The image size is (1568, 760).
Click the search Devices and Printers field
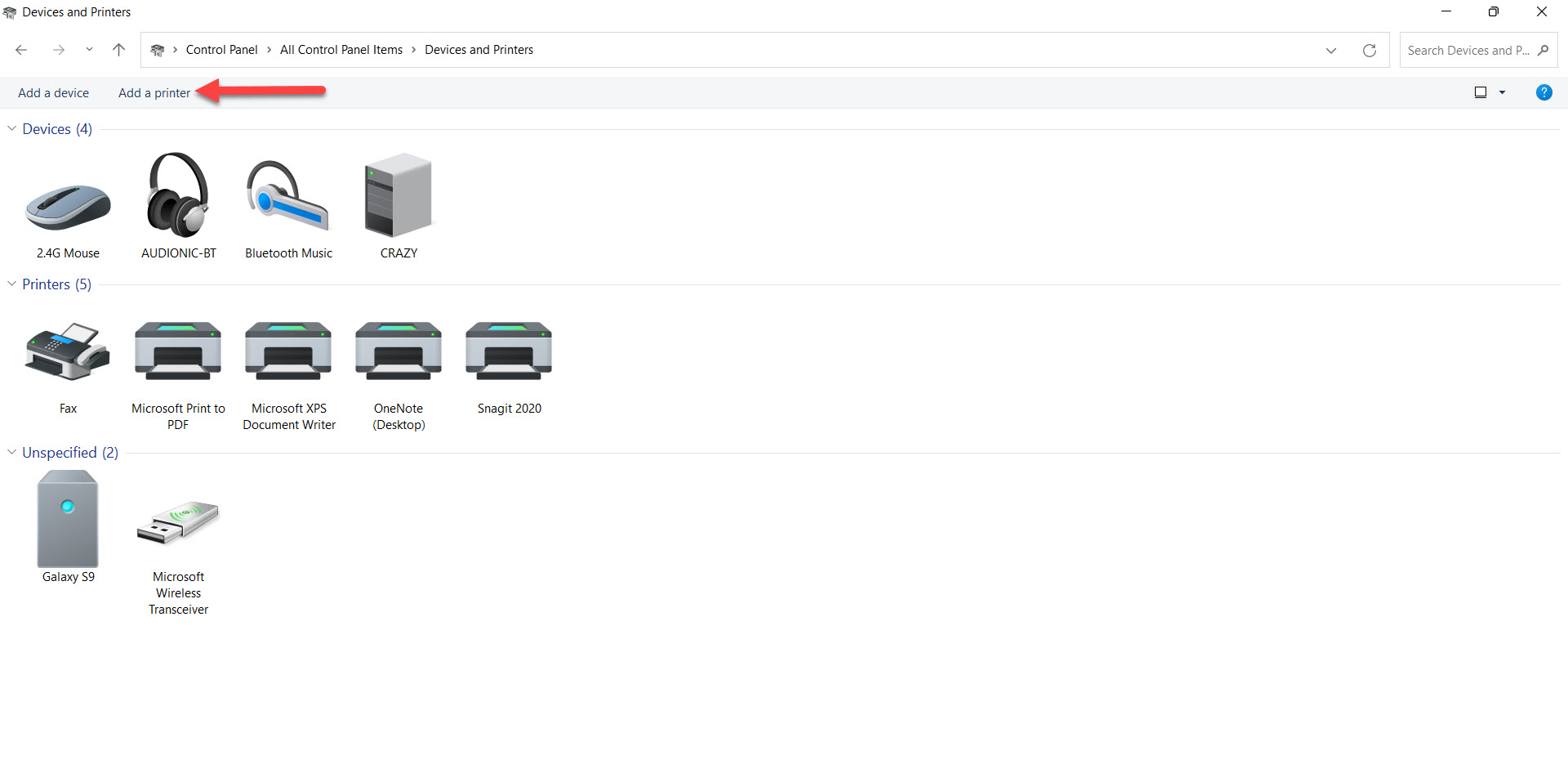[x=1466, y=50]
